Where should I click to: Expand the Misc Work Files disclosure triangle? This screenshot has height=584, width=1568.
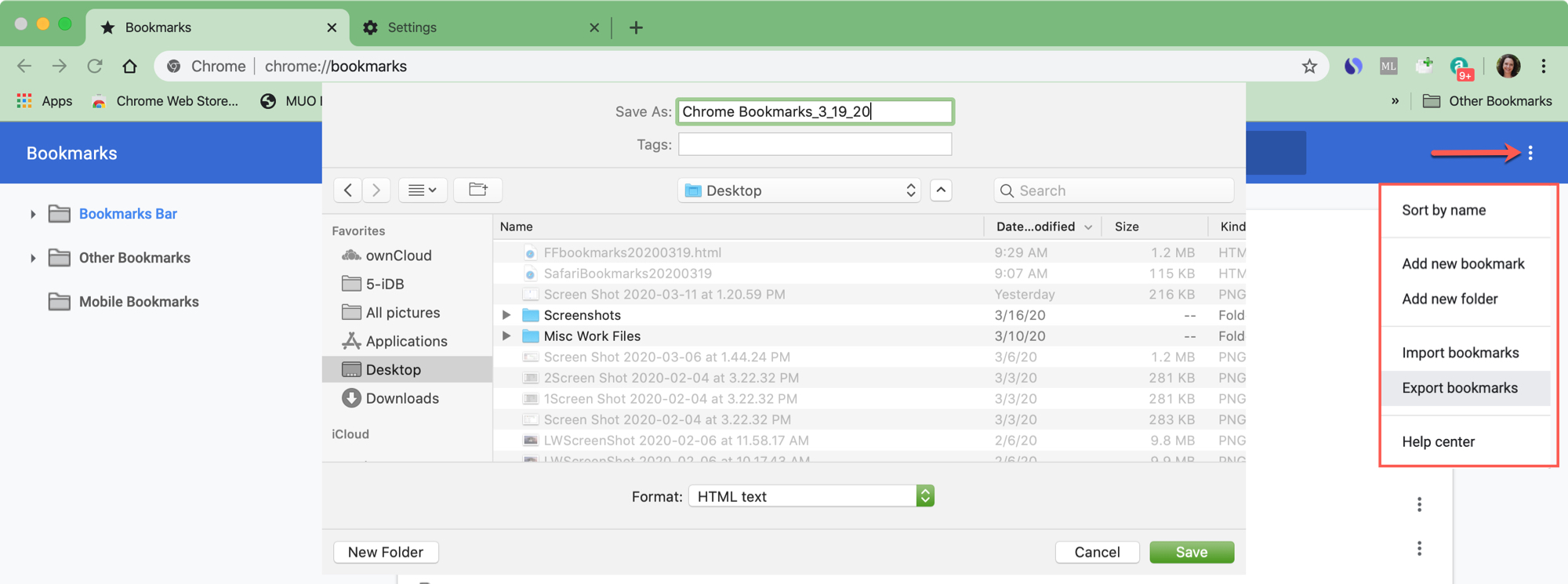point(506,336)
